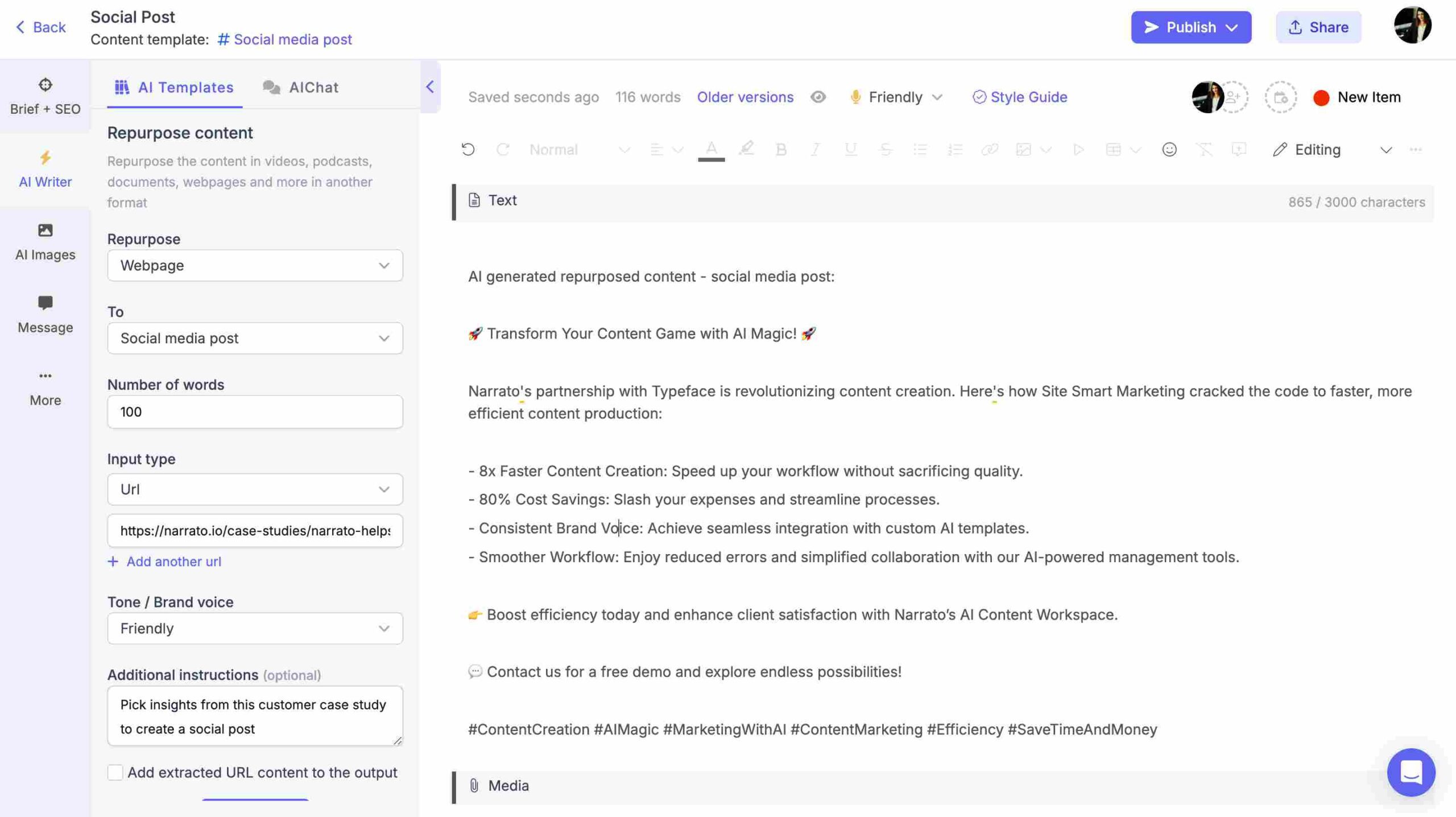Switch to AIChat tab
This screenshot has width=1456, height=817.
pyautogui.click(x=300, y=87)
